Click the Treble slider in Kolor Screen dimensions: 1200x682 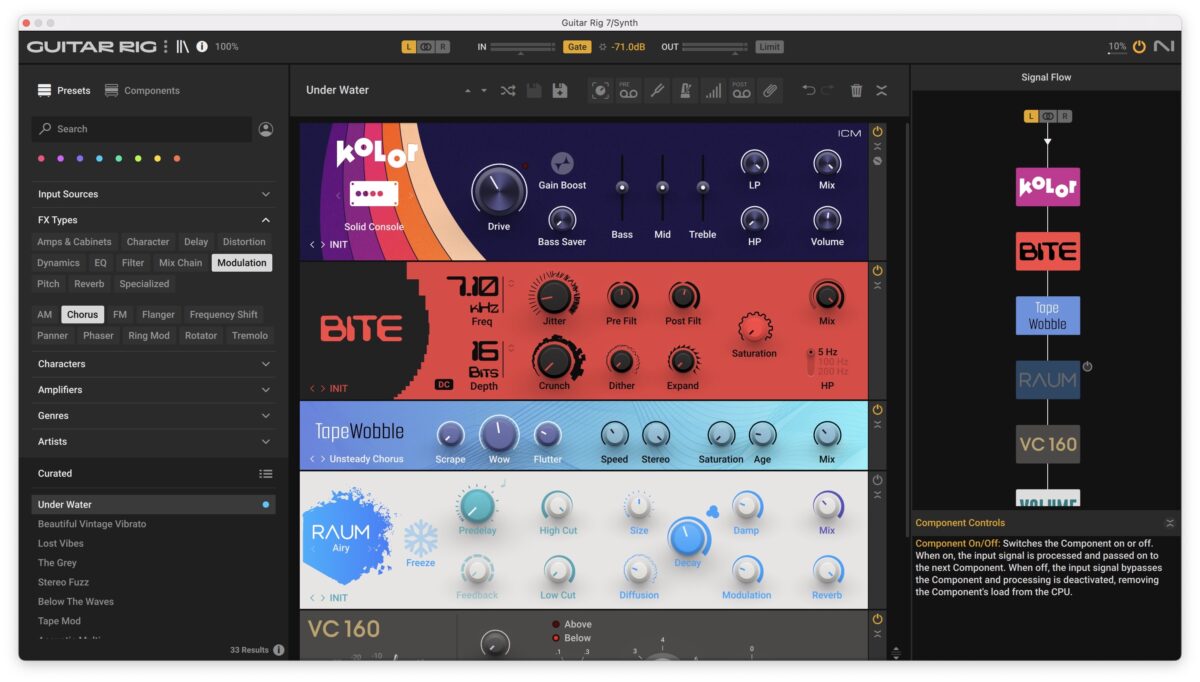tap(702, 187)
